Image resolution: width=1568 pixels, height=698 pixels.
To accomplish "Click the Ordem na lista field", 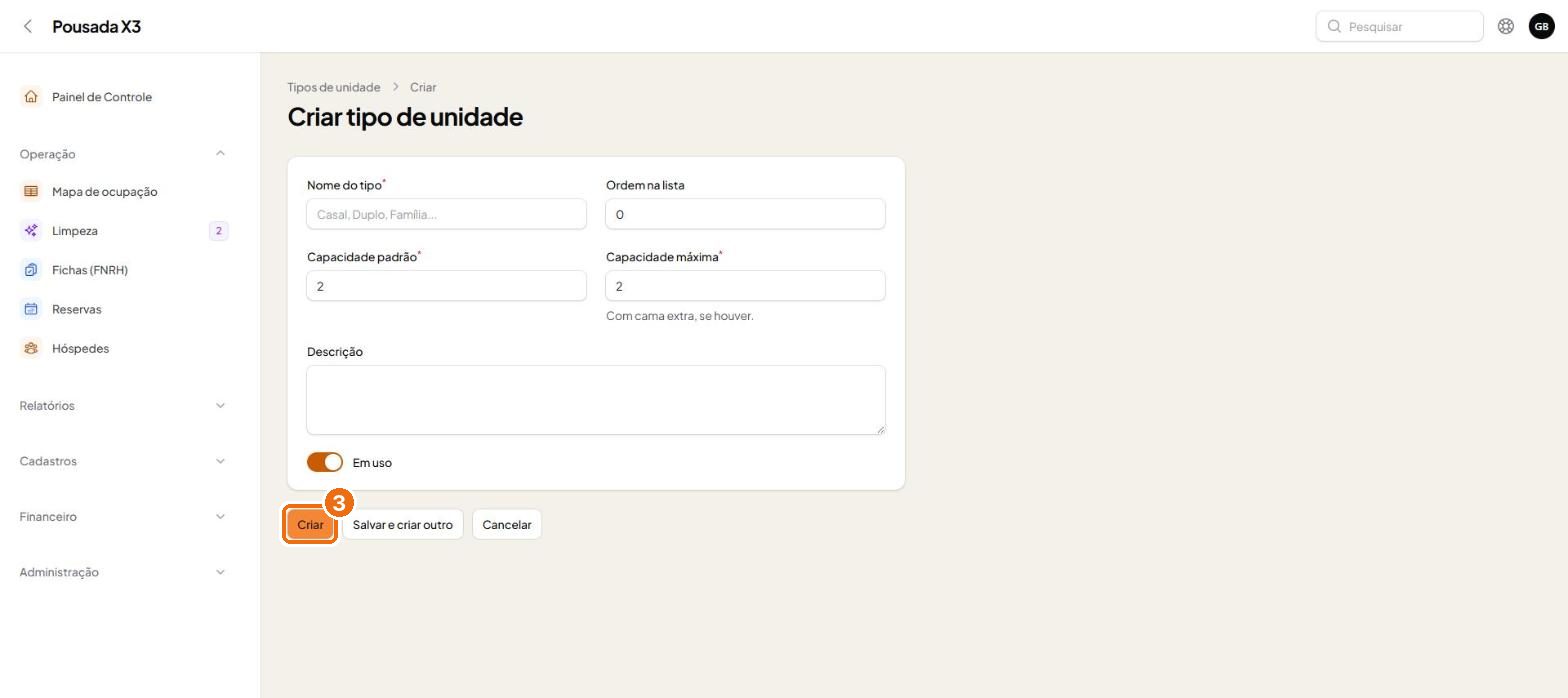I will [x=745, y=214].
